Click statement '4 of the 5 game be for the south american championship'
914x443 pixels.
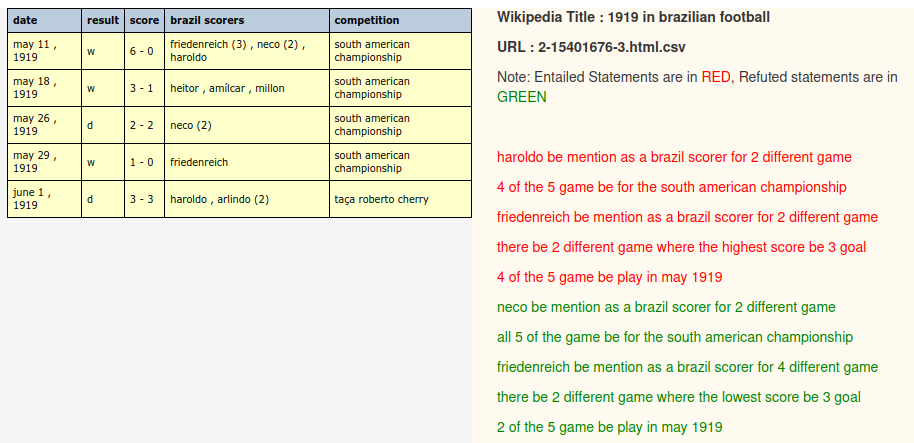672,188
